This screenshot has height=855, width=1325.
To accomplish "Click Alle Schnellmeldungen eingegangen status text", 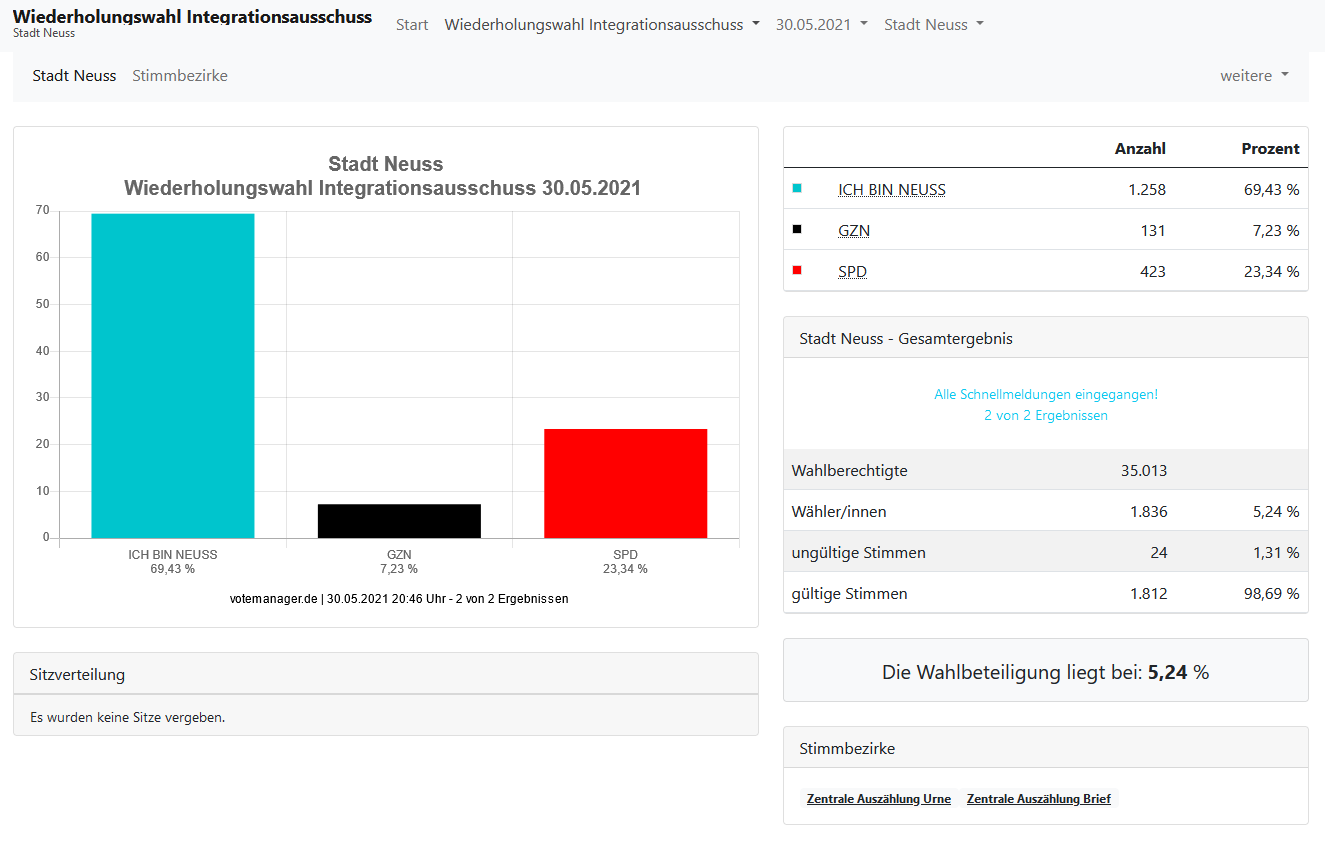I will pyautogui.click(x=1046, y=394).
